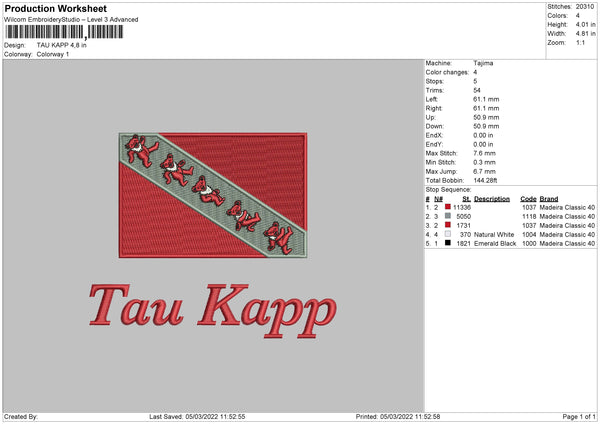Viewport: 600px width, 424px height.
Task: Click Trims value 54
Action: pyautogui.click(x=477, y=90)
